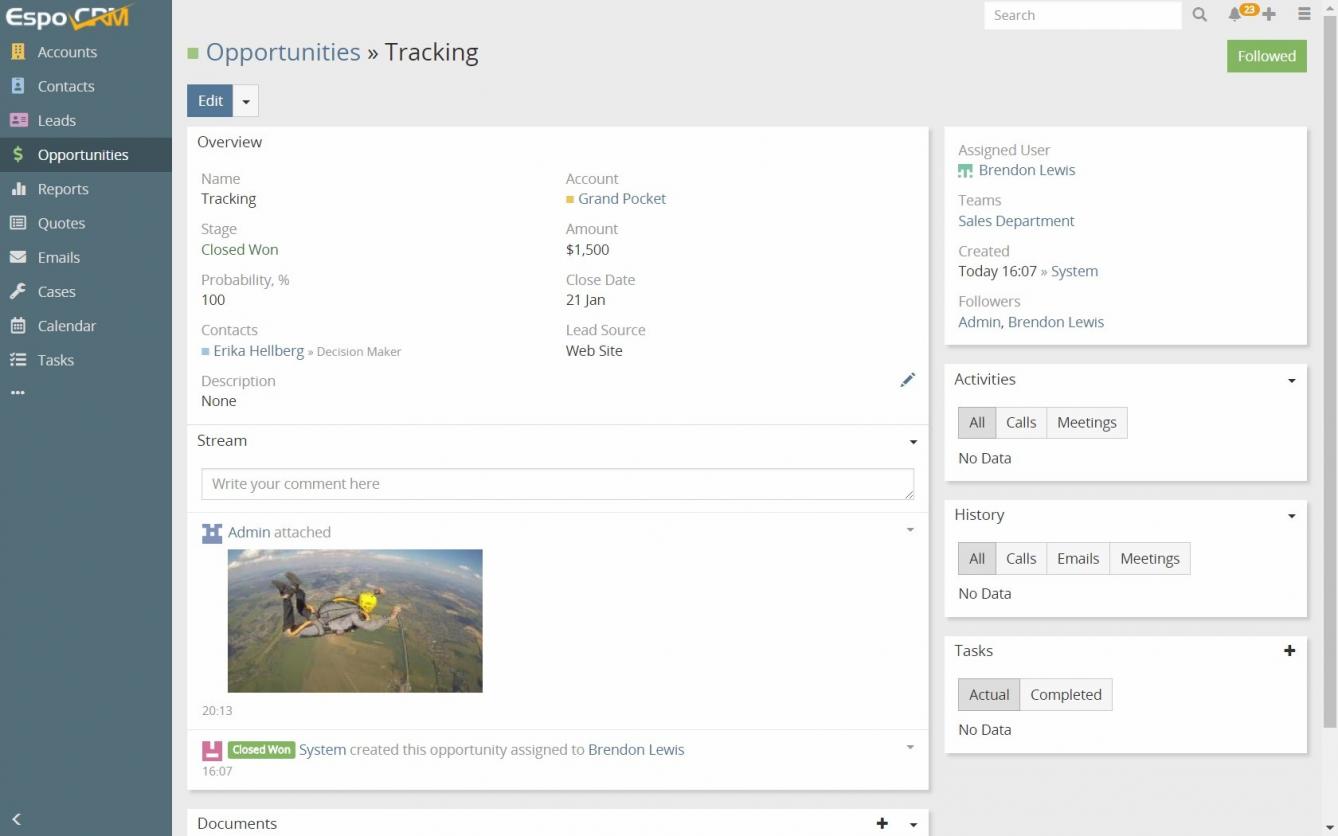1338x836 pixels.
Task: Open the attached skydiving image thumbnail
Action: click(355, 620)
